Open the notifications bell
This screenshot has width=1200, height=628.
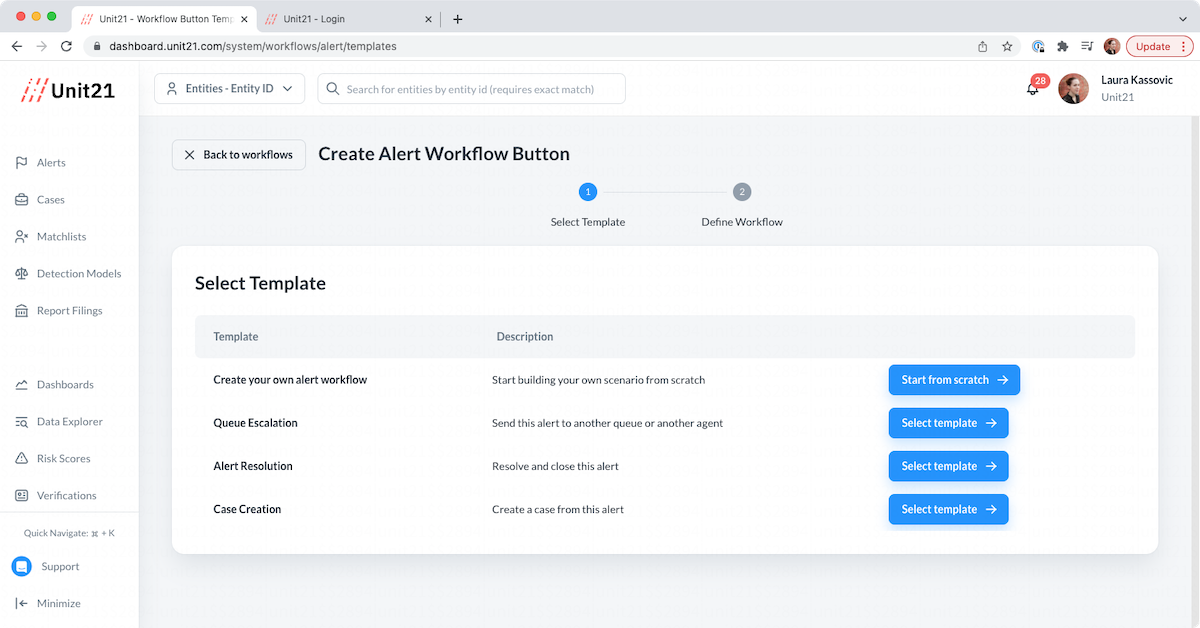1033,89
